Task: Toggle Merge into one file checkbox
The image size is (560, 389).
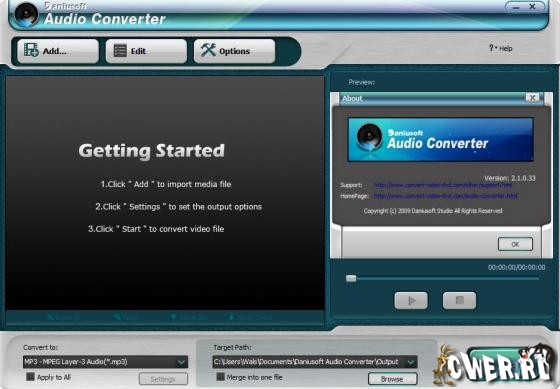Action: [x=221, y=377]
